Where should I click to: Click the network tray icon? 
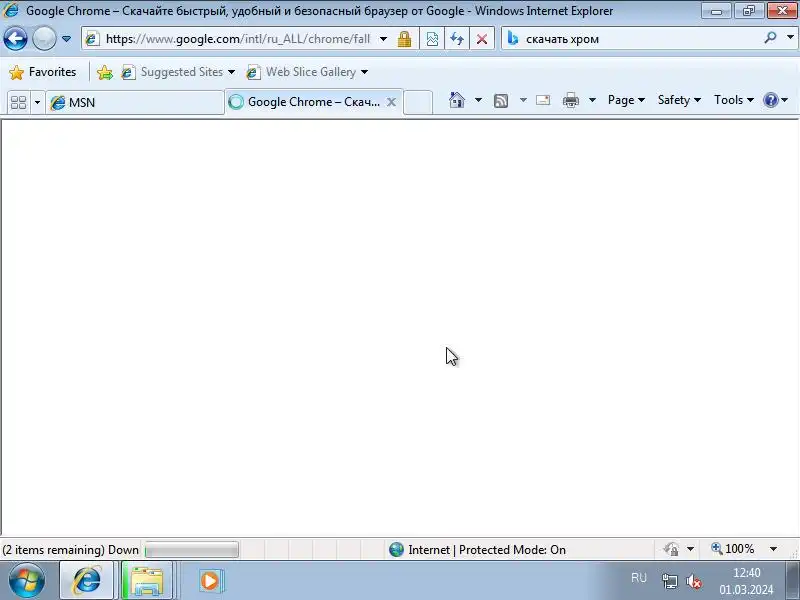(x=669, y=581)
